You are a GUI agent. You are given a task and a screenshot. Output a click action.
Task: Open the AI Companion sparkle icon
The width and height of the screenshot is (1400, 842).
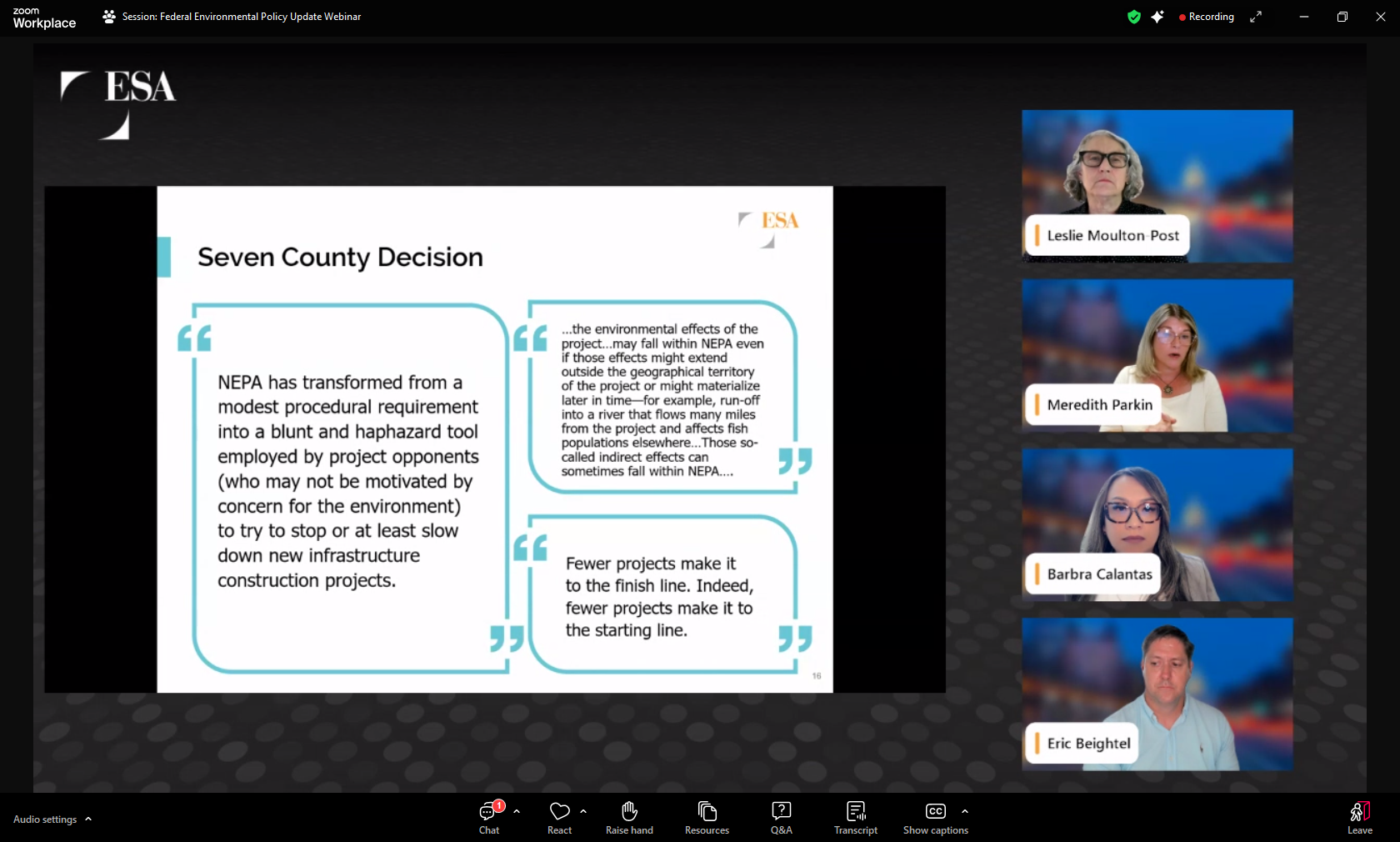point(1157,17)
